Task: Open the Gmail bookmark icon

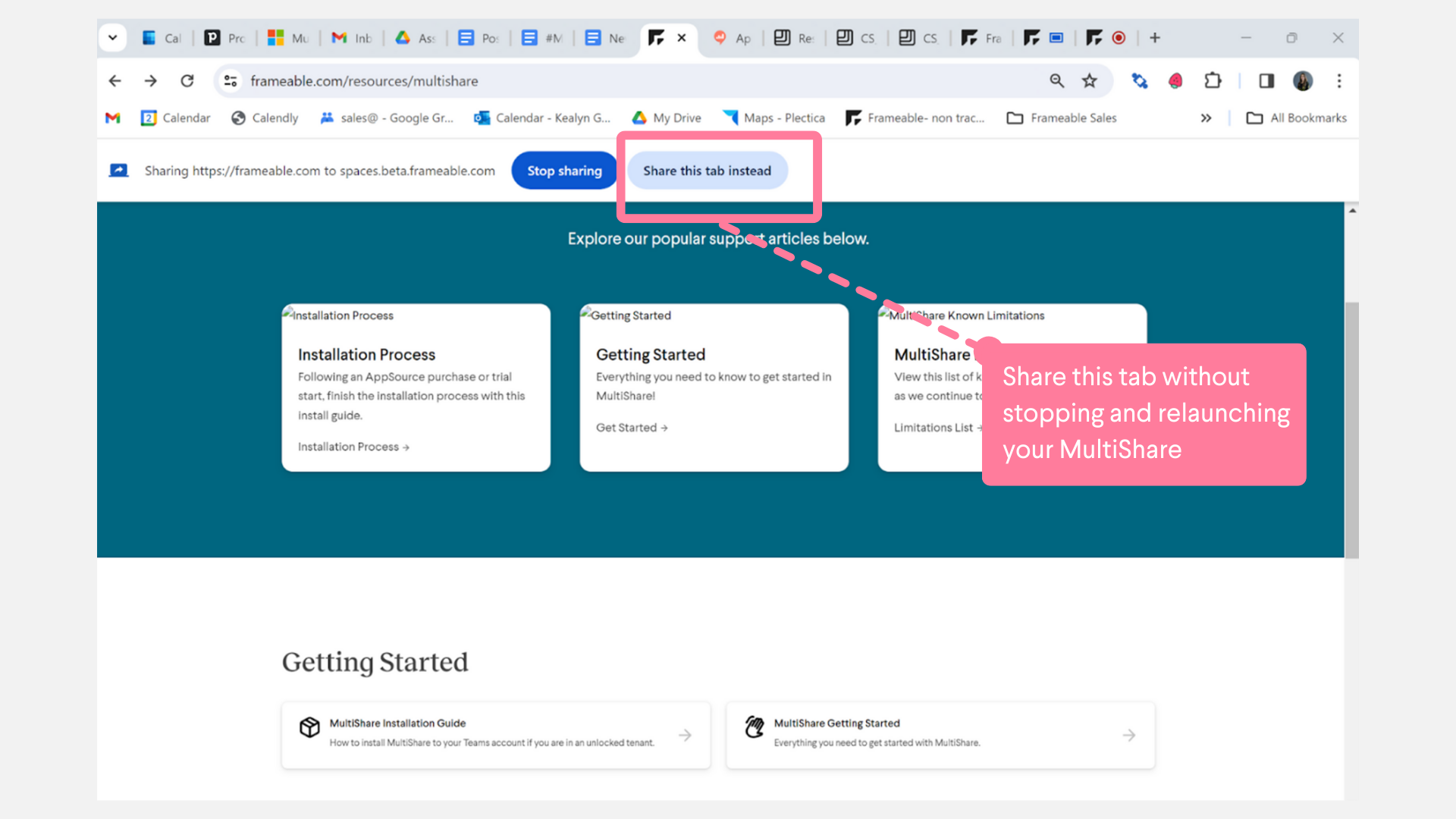Action: (x=113, y=118)
